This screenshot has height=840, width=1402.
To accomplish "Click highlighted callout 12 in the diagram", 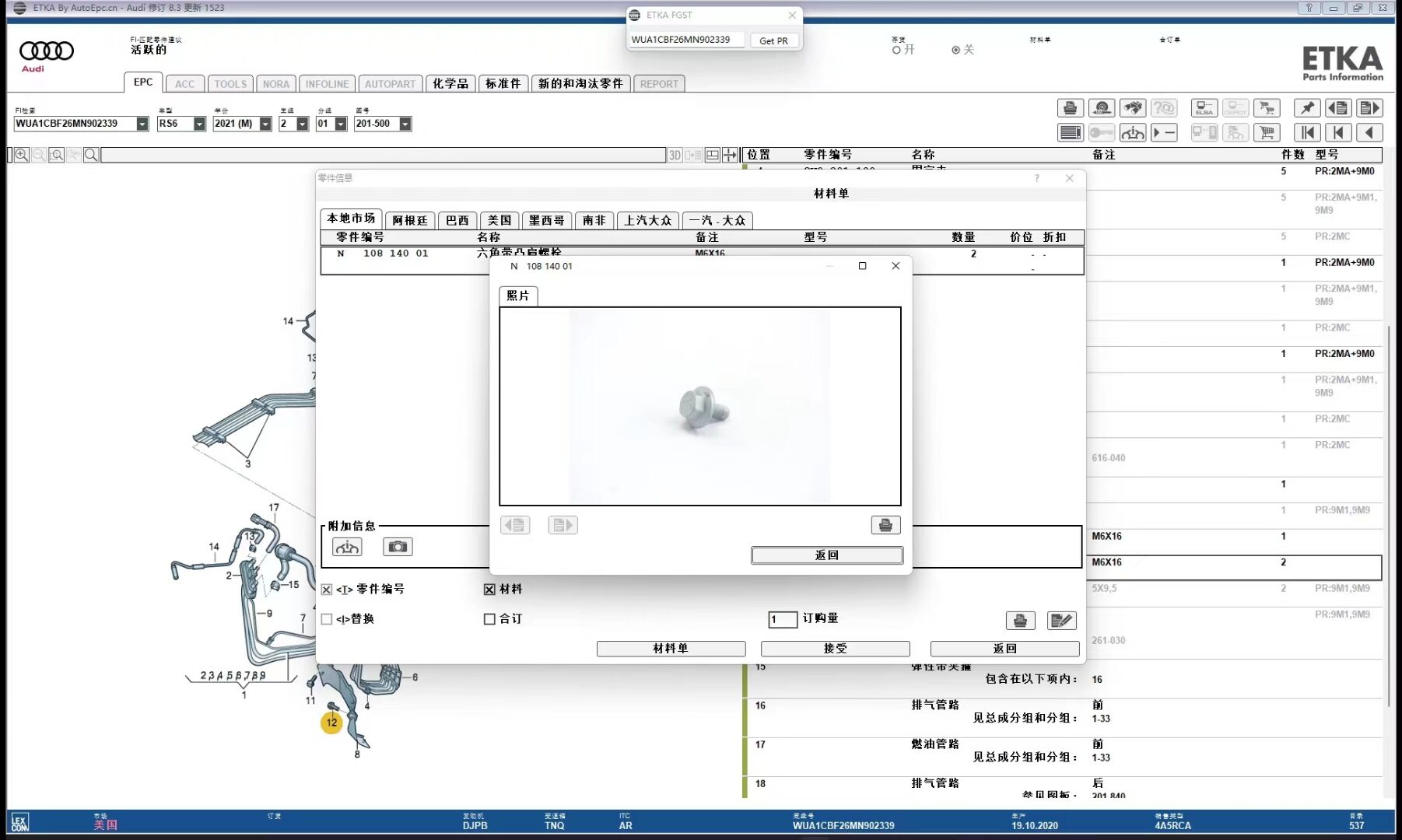I will pos(331,723).
